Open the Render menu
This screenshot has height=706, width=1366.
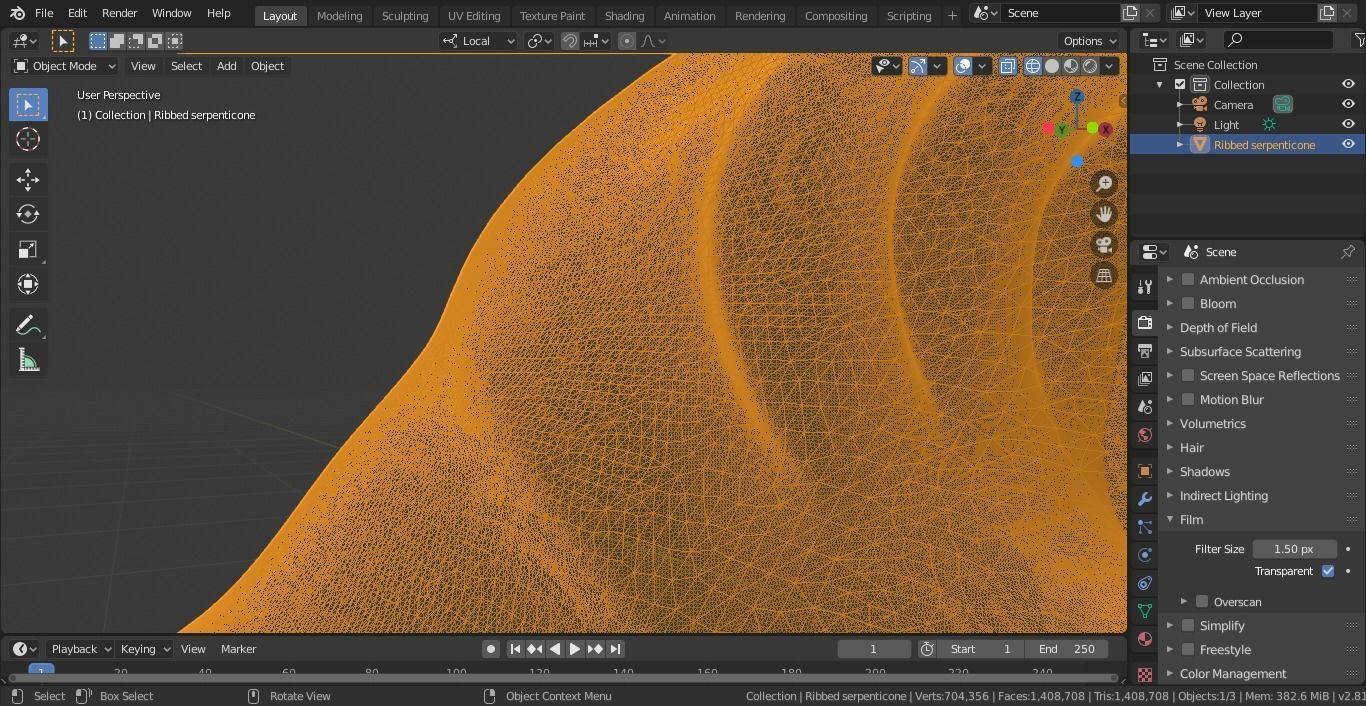click(x=119, y=13)
